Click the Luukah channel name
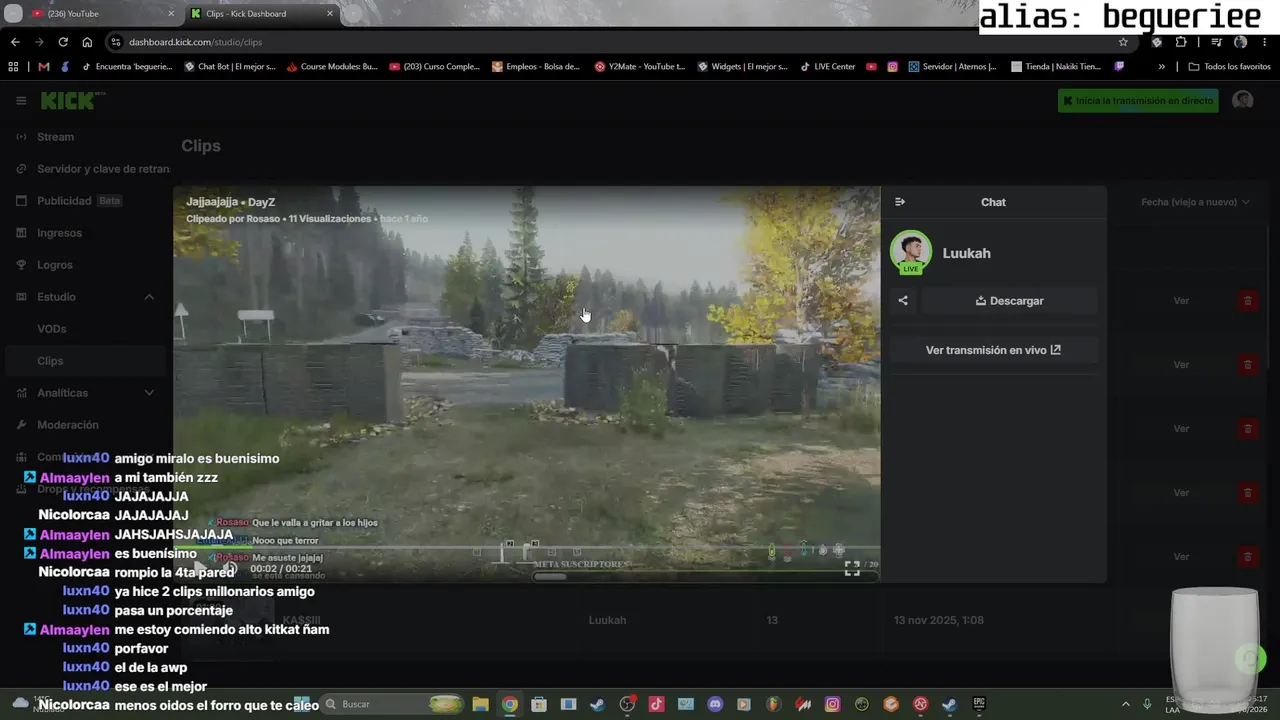Screen dimensions: 1280x720 tap(967, 254)
